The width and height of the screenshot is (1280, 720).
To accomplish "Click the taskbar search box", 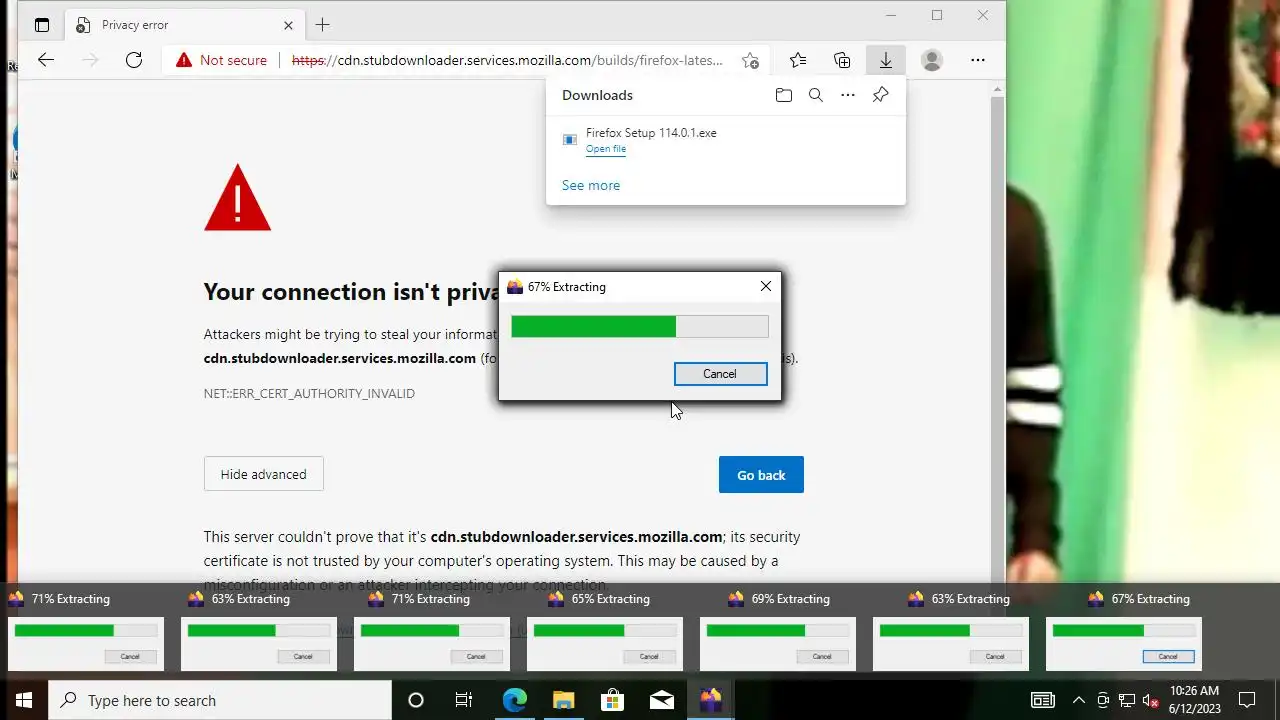I will (220, 700).
